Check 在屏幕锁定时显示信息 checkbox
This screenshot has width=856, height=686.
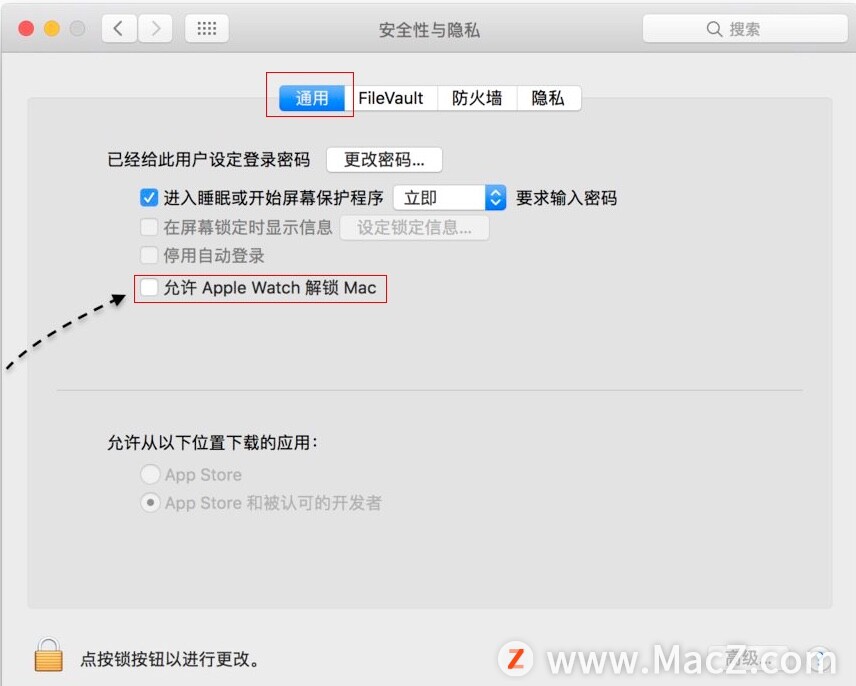click(x=148, y=226)
